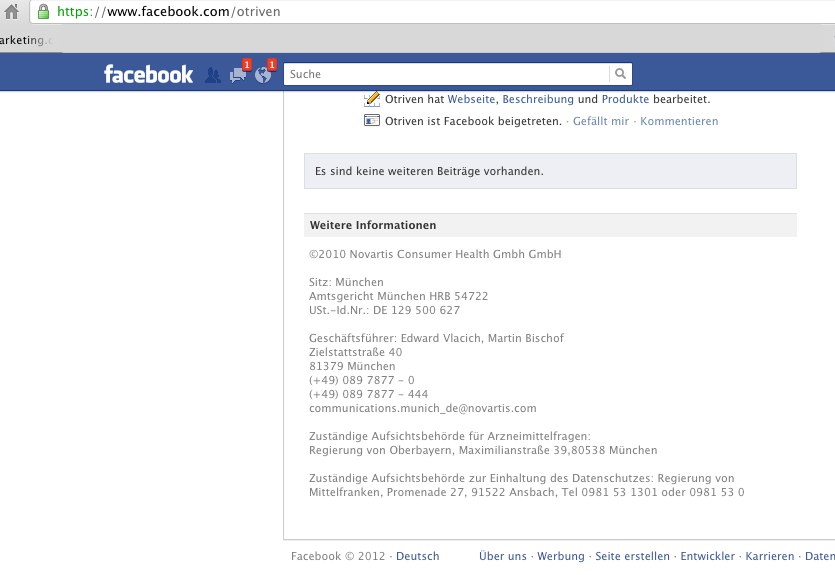Open the Beschreibung link
This screenshot has width=835, height=575.
click(x=538, y=99)
